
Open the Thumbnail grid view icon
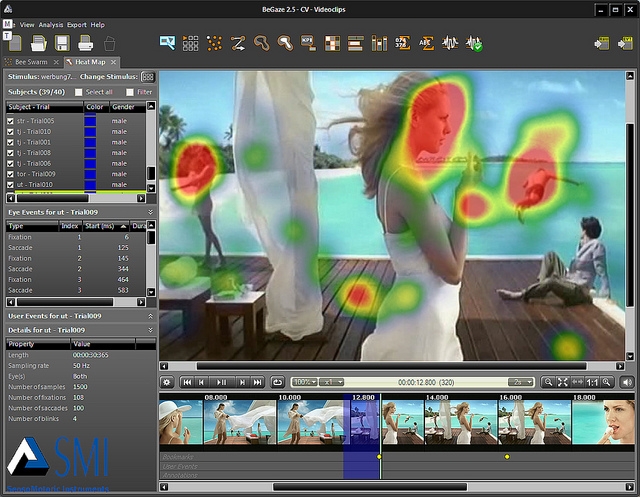point(191,43)
